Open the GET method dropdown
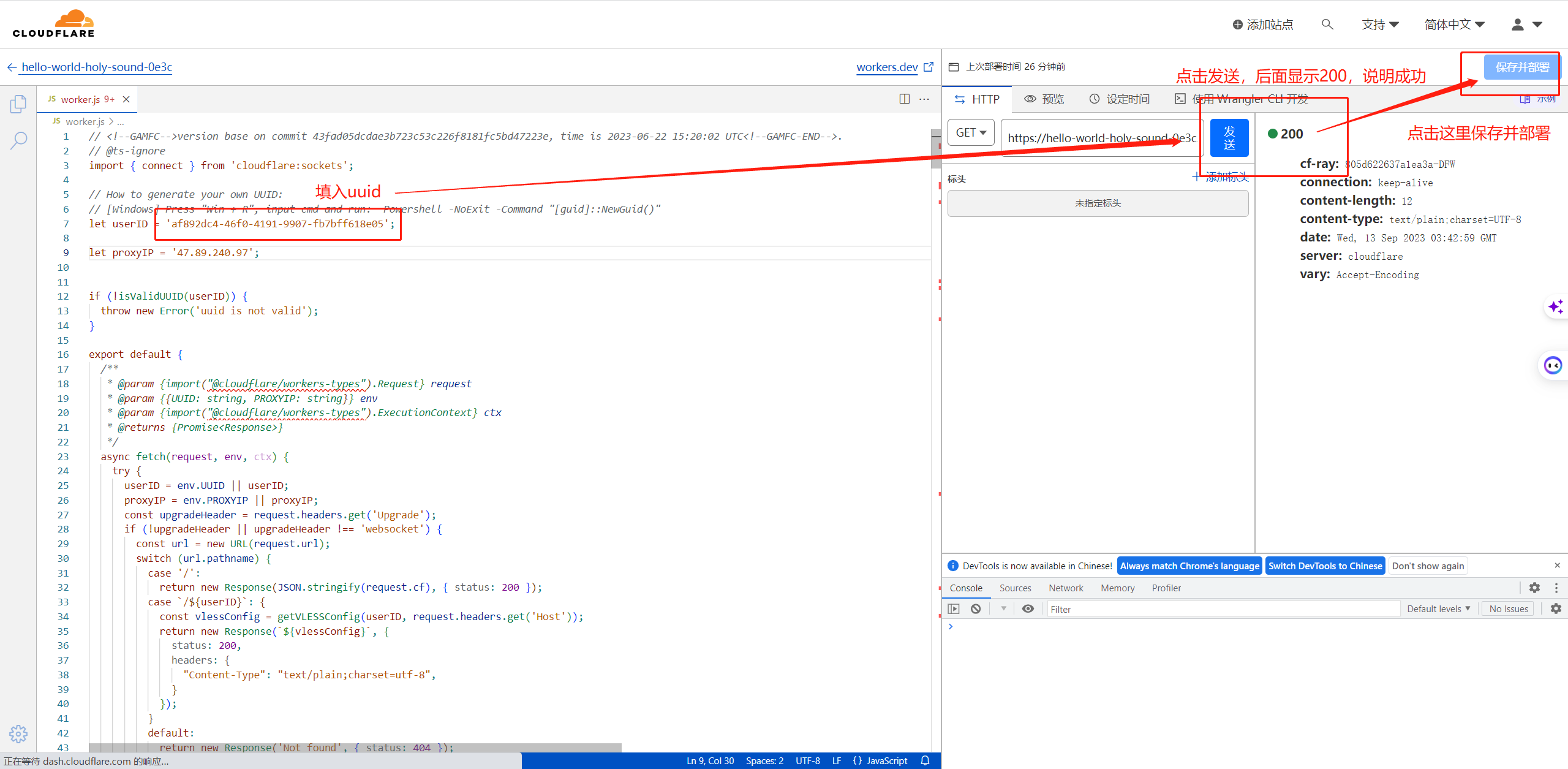The image size is (1568, 769). point(971,132)
